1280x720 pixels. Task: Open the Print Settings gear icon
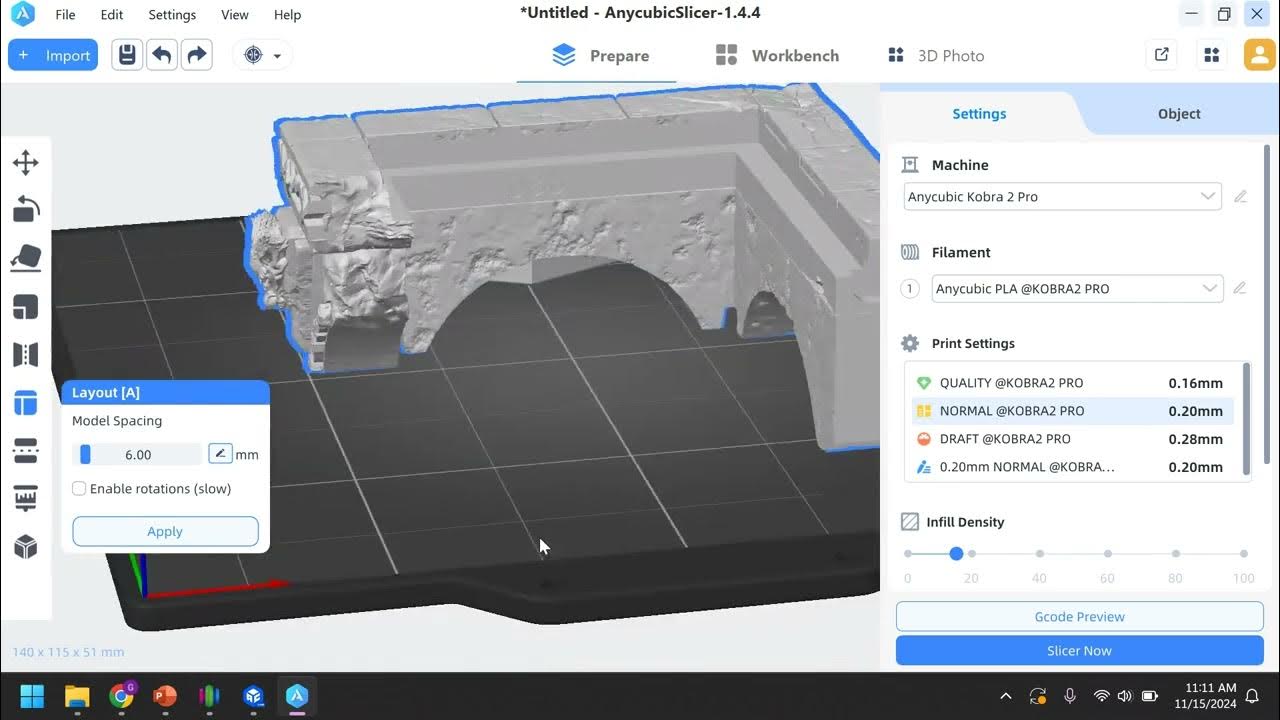(x=909, y=343)
